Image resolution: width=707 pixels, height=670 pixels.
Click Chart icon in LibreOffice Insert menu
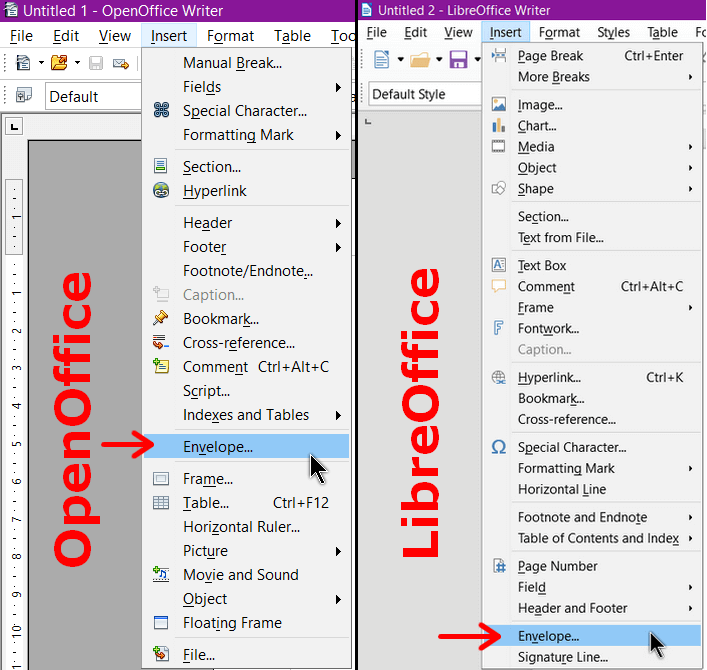499,125
